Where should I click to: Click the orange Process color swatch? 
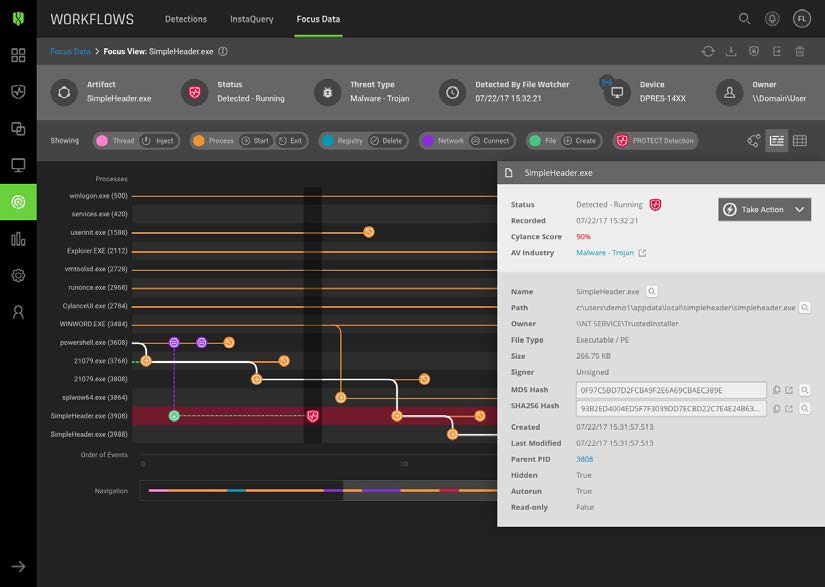(198, 140)
